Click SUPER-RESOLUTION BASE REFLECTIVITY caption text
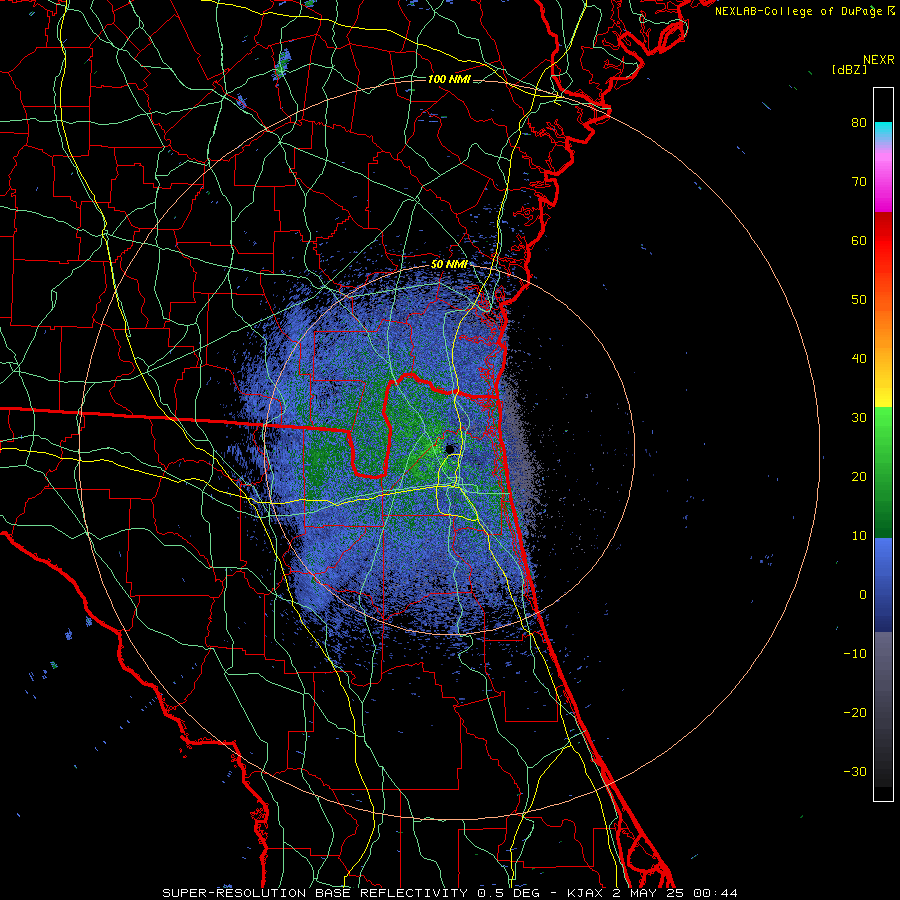Screen dimensions: 900x900 pos(315,893)
